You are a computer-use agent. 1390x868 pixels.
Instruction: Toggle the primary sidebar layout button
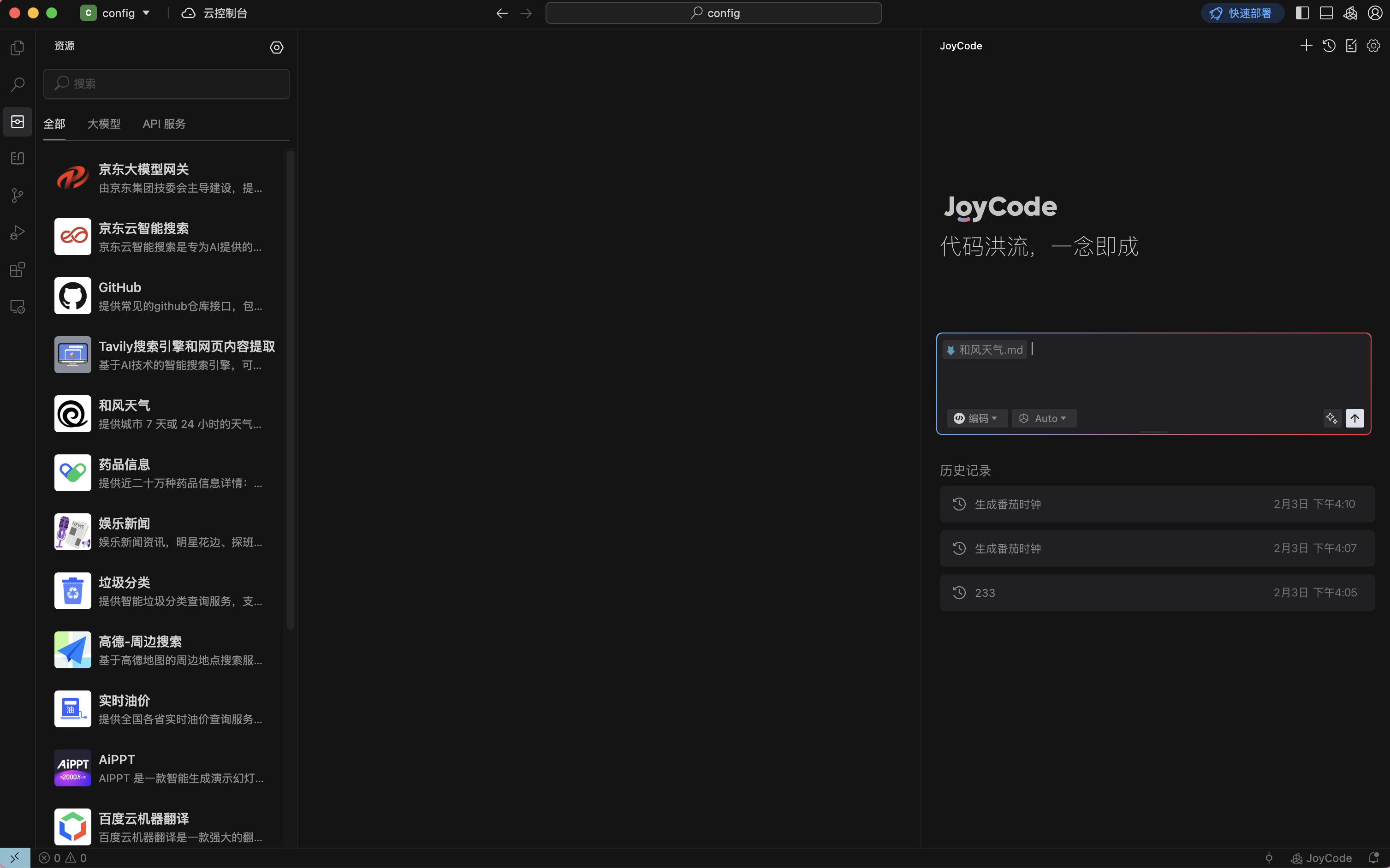click(x=1302, y=13)
